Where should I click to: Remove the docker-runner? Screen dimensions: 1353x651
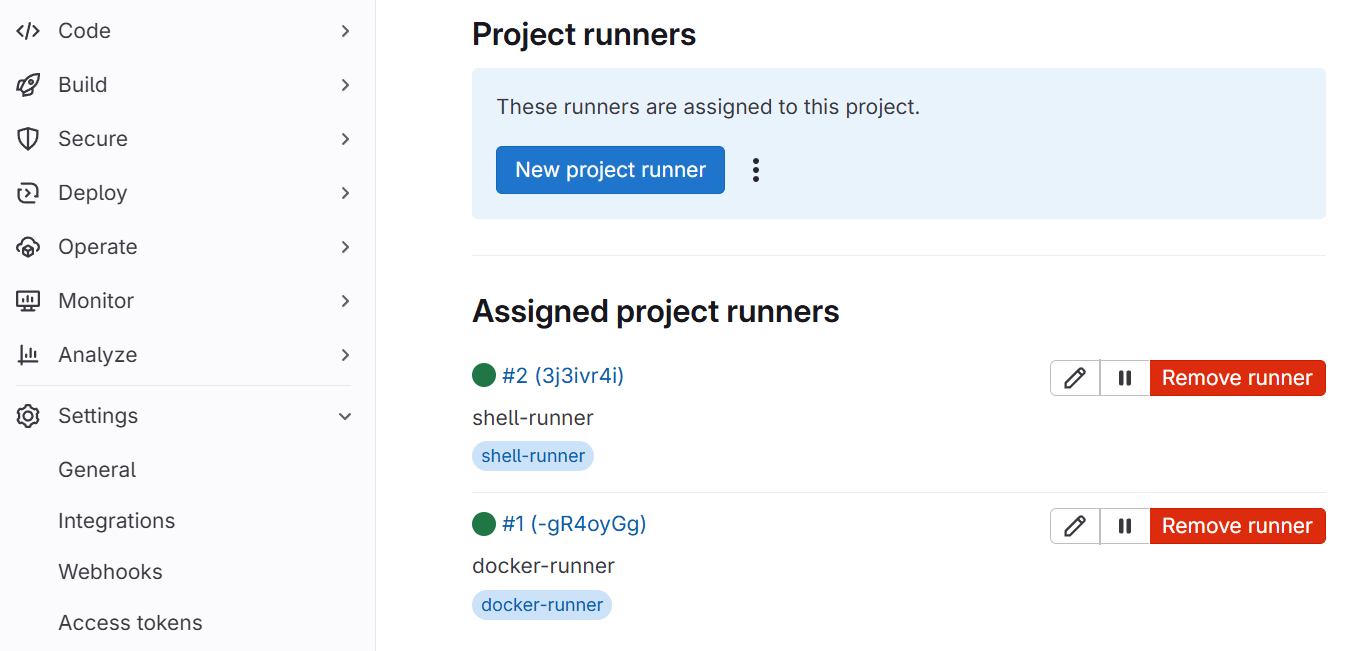1237,526
